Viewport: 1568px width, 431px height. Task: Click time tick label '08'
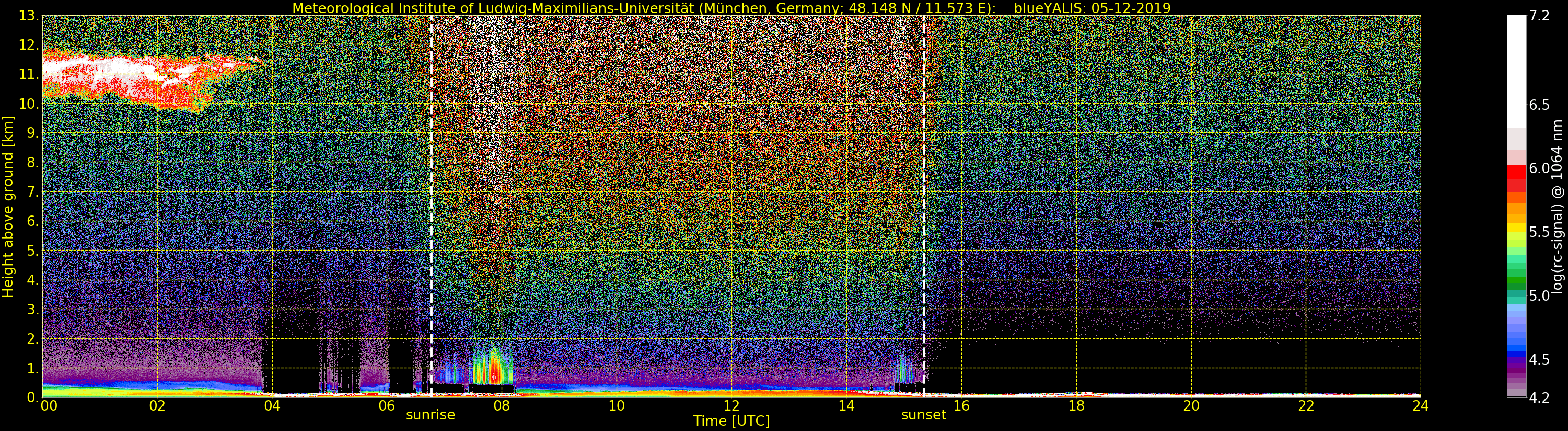pos(502,405)
